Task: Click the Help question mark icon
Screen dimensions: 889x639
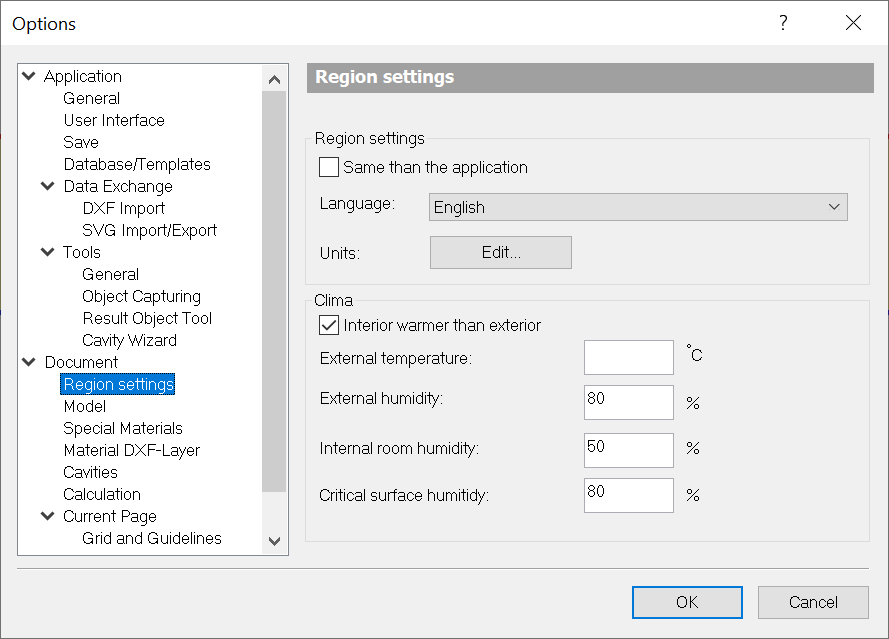Action: click(x=783, y=23)
